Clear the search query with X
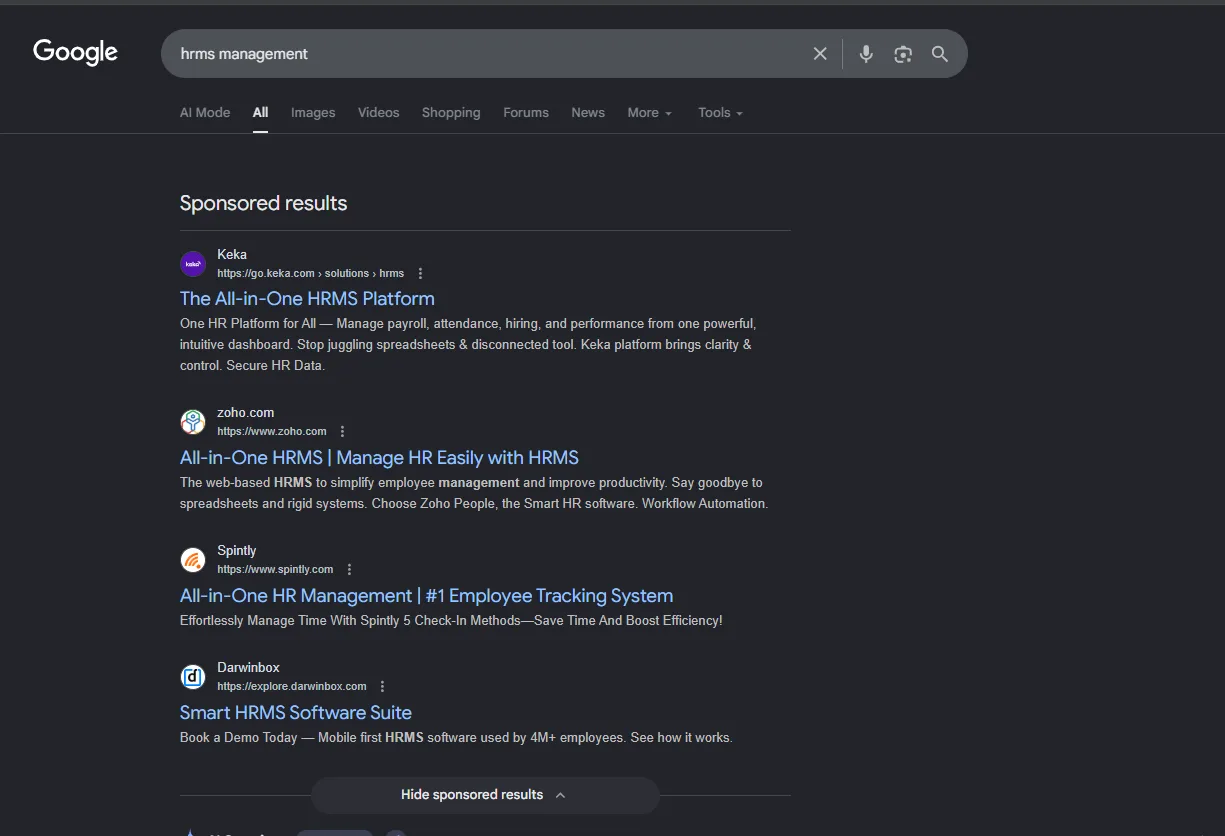1225x836 pixels. [820, 54]
